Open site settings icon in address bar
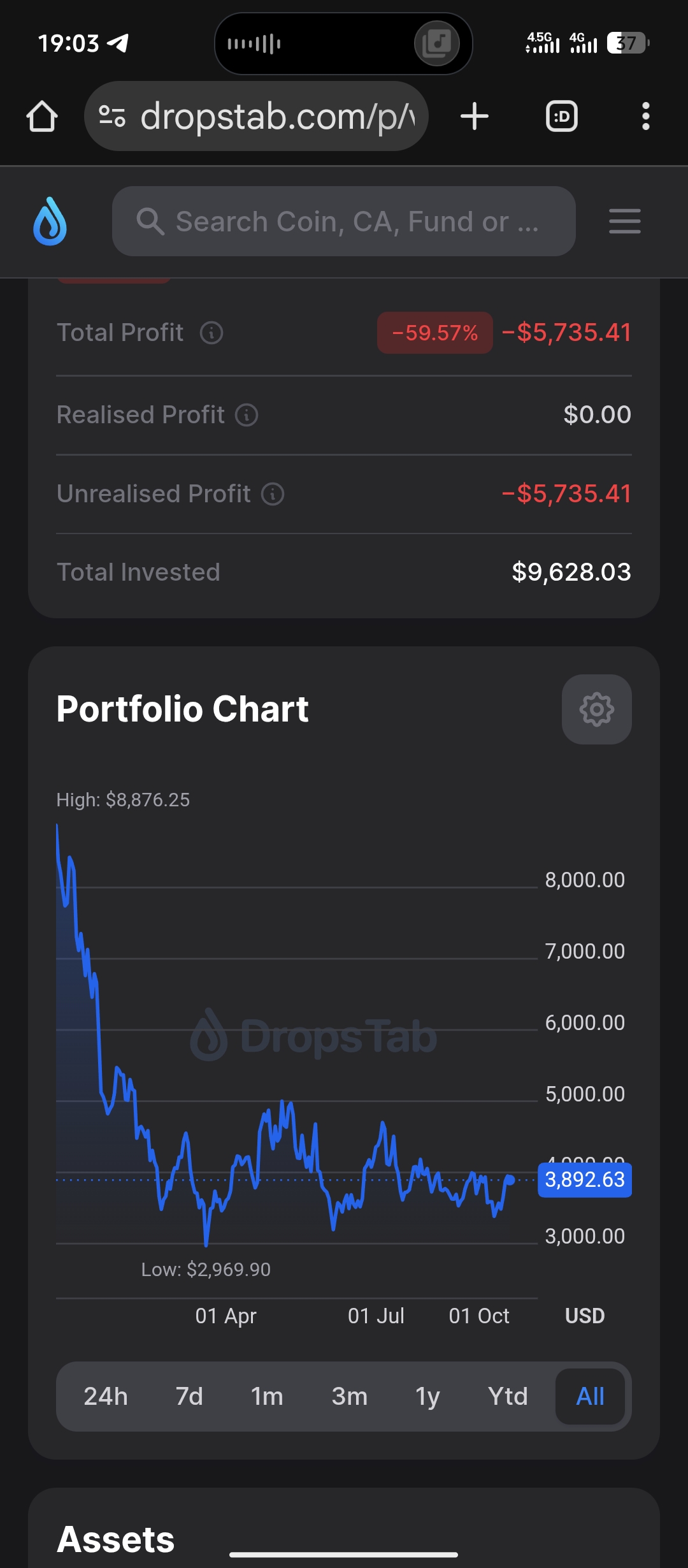This screenshot has width=688, height=1568. pos(112,117)
